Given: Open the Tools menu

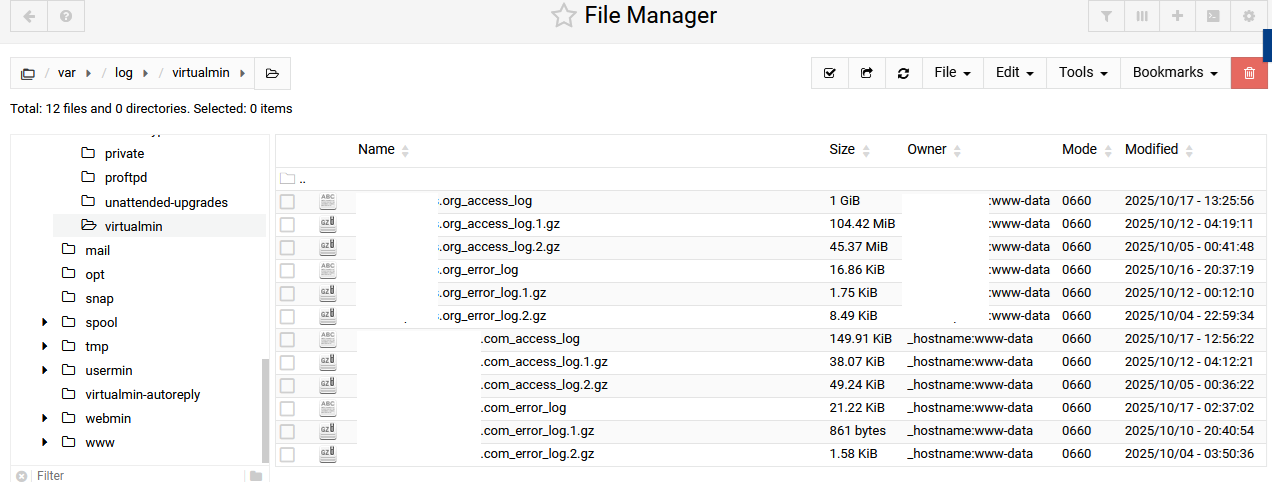Looking at the screenshot, I should (1083, 73).
